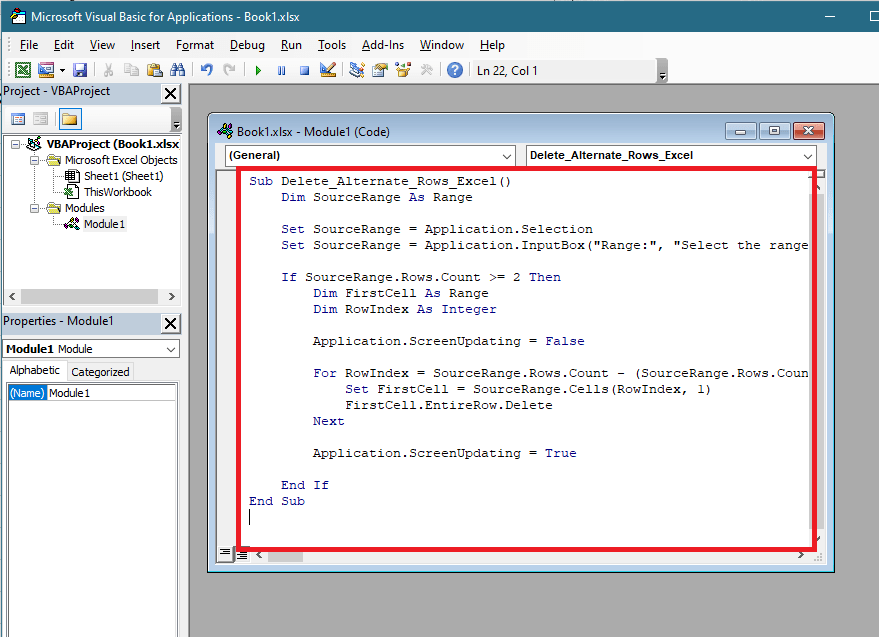879x637 pixels.
Task: Open the Edit menu
Action: [64, 45]
